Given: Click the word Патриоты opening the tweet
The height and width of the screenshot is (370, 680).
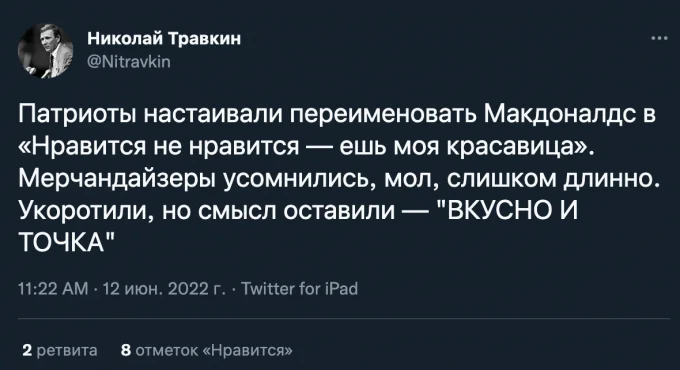Looking at the screenshot, I should (78, 115).
